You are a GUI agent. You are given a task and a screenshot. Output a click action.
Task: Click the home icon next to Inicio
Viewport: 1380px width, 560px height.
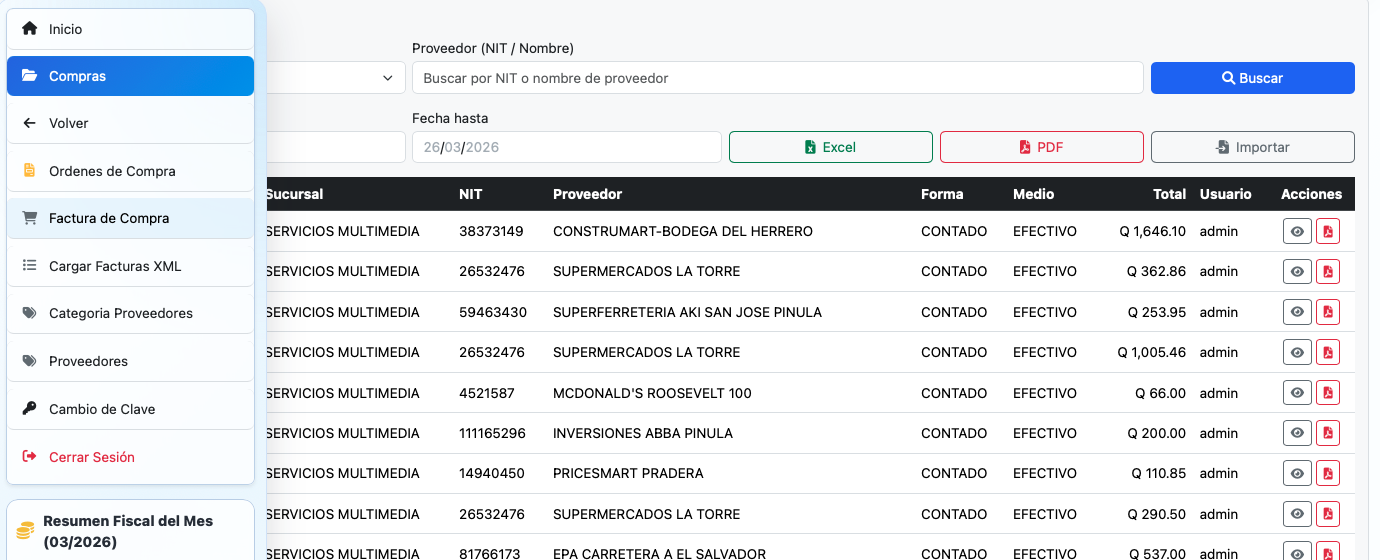click(29, 29)
